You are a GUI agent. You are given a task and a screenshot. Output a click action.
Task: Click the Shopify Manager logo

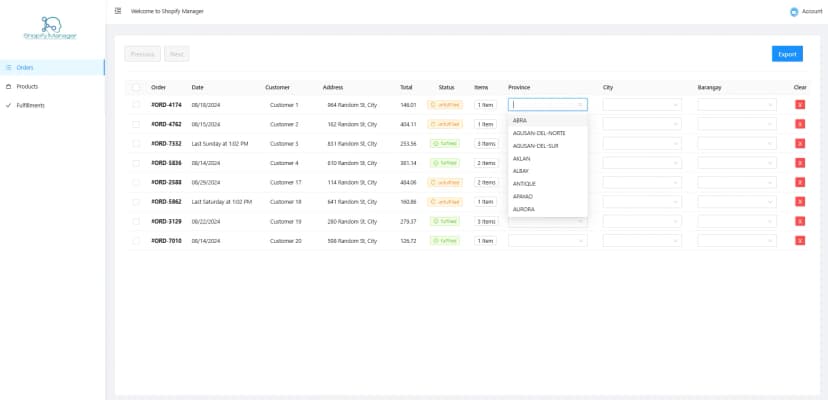pyautogui.click(x=51, y=28)
